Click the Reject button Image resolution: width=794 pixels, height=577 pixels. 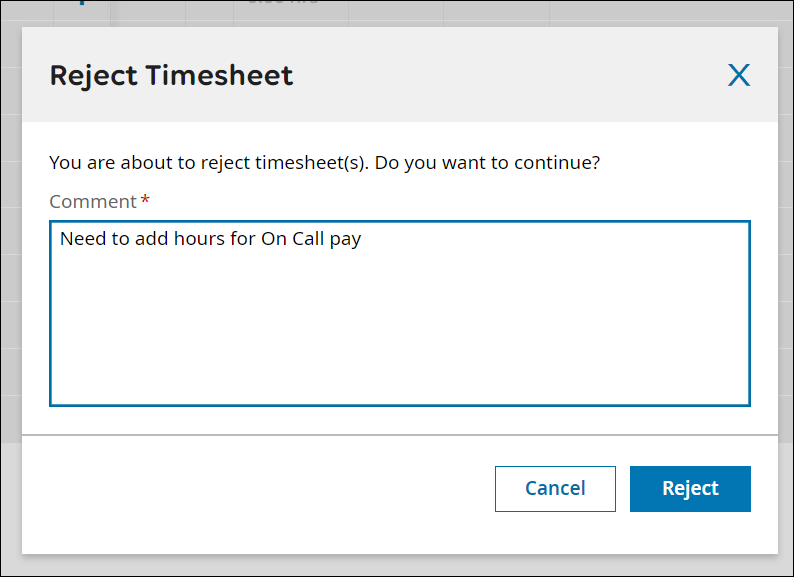pyautogui.click(x=690, y=488)
